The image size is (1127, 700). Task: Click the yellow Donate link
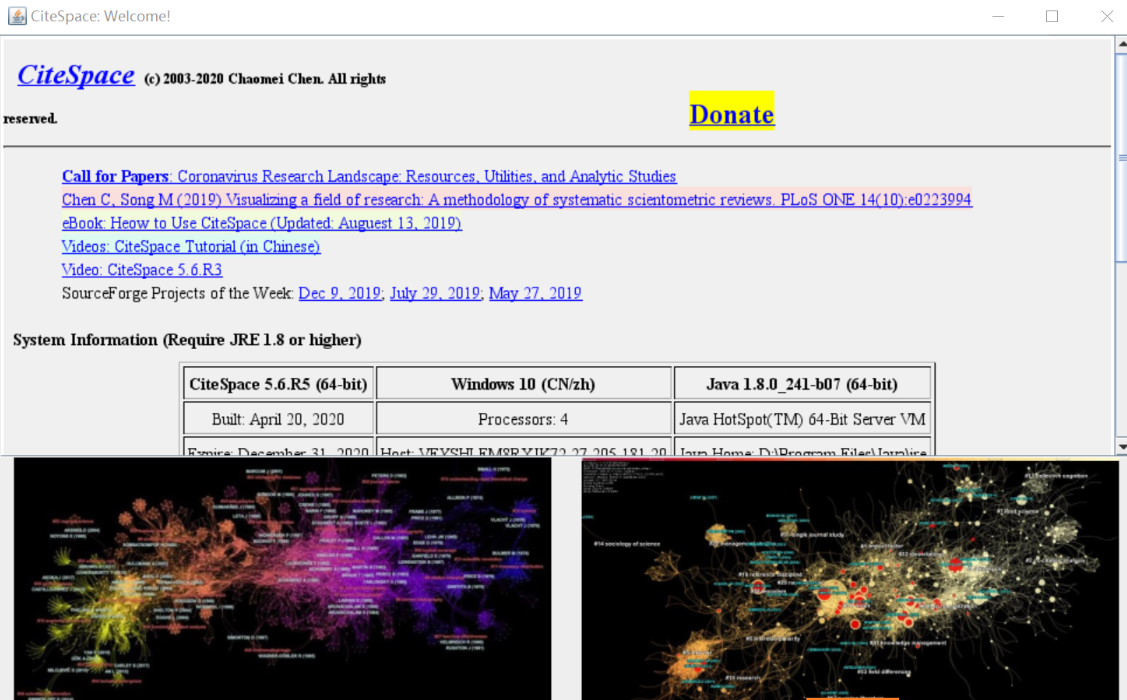(x=731, y=114)
